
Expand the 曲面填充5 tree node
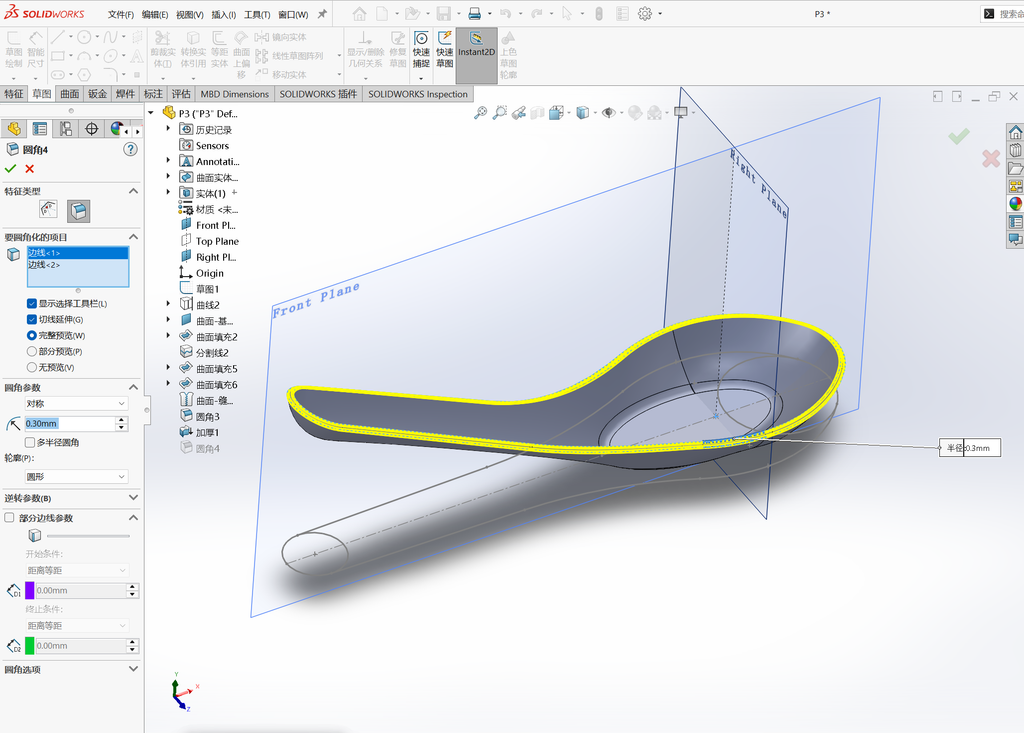click(x=168, y=368)
